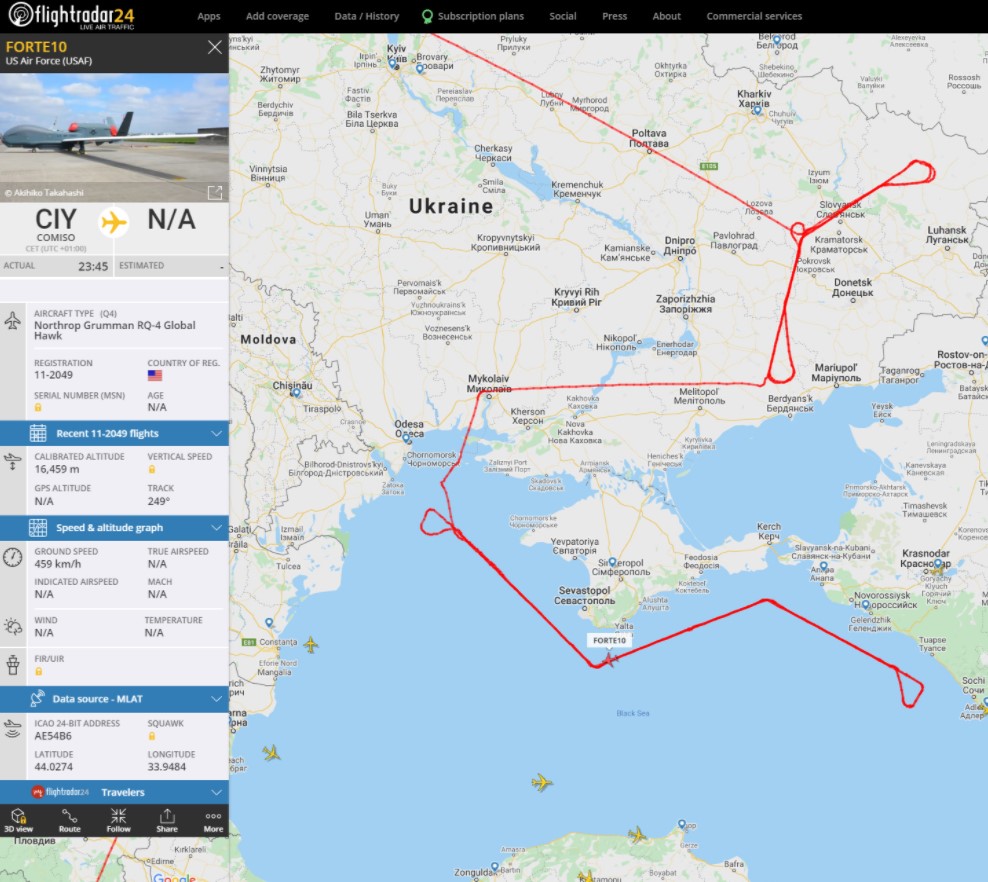The width and height of the screenshot is (988, 882).
Task: Click the Flightradar24 logo
Action: [71, 16]
